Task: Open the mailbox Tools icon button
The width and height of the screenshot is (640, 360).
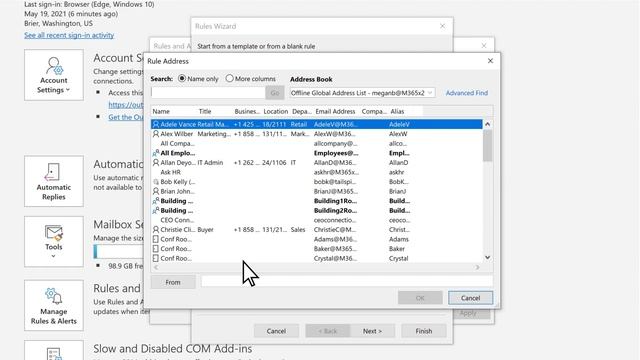Action: point(54,242)
